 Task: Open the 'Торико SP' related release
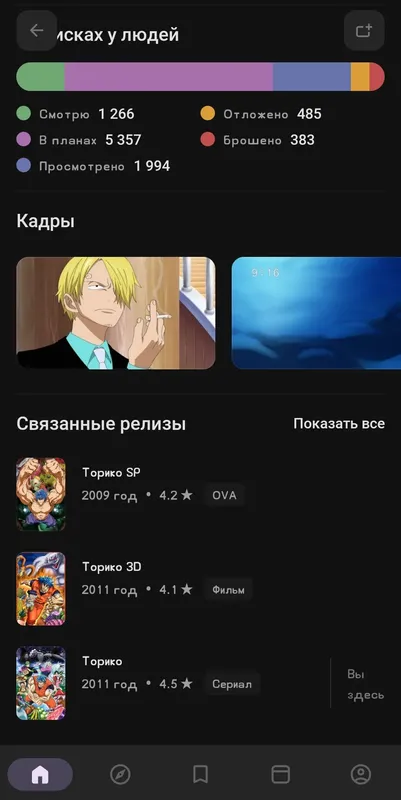tap(200, 494)
